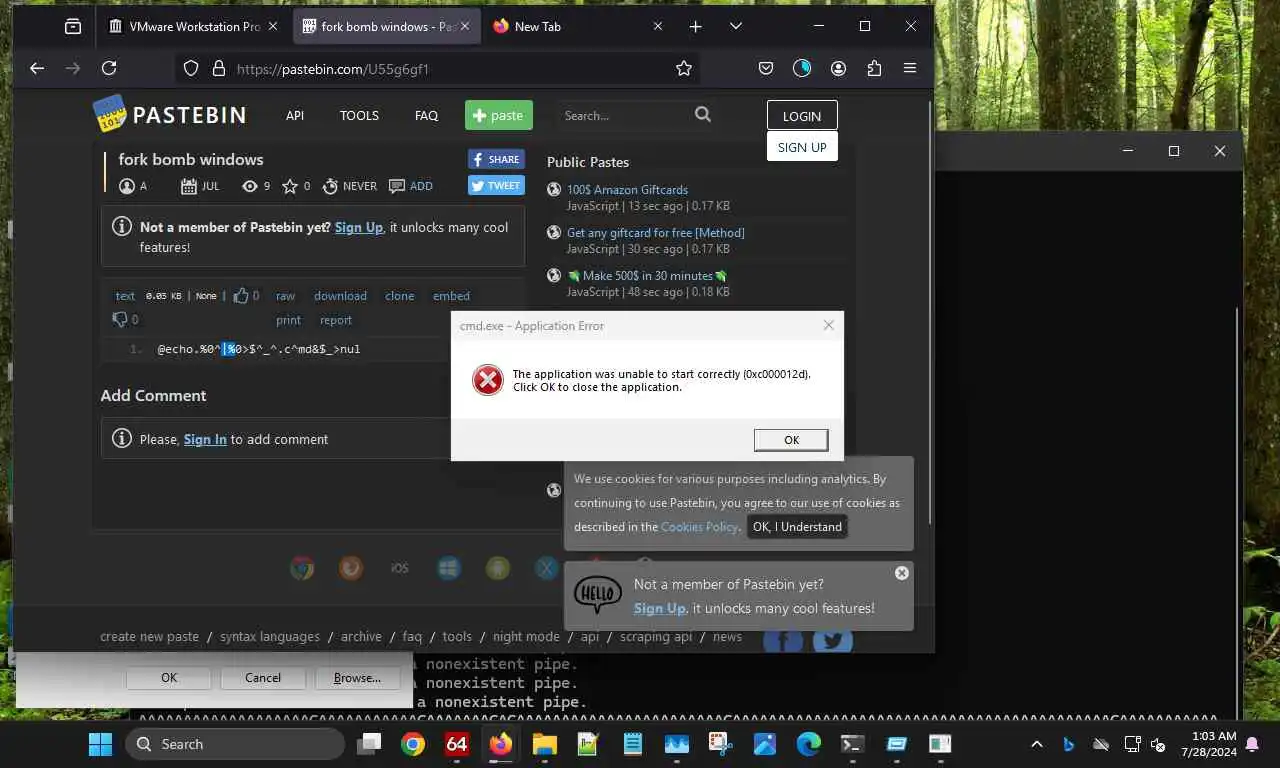The width and height of the screenshot is (1280, 768).
Task: Click the LOGIN button
Action: [x=802, y=115]
